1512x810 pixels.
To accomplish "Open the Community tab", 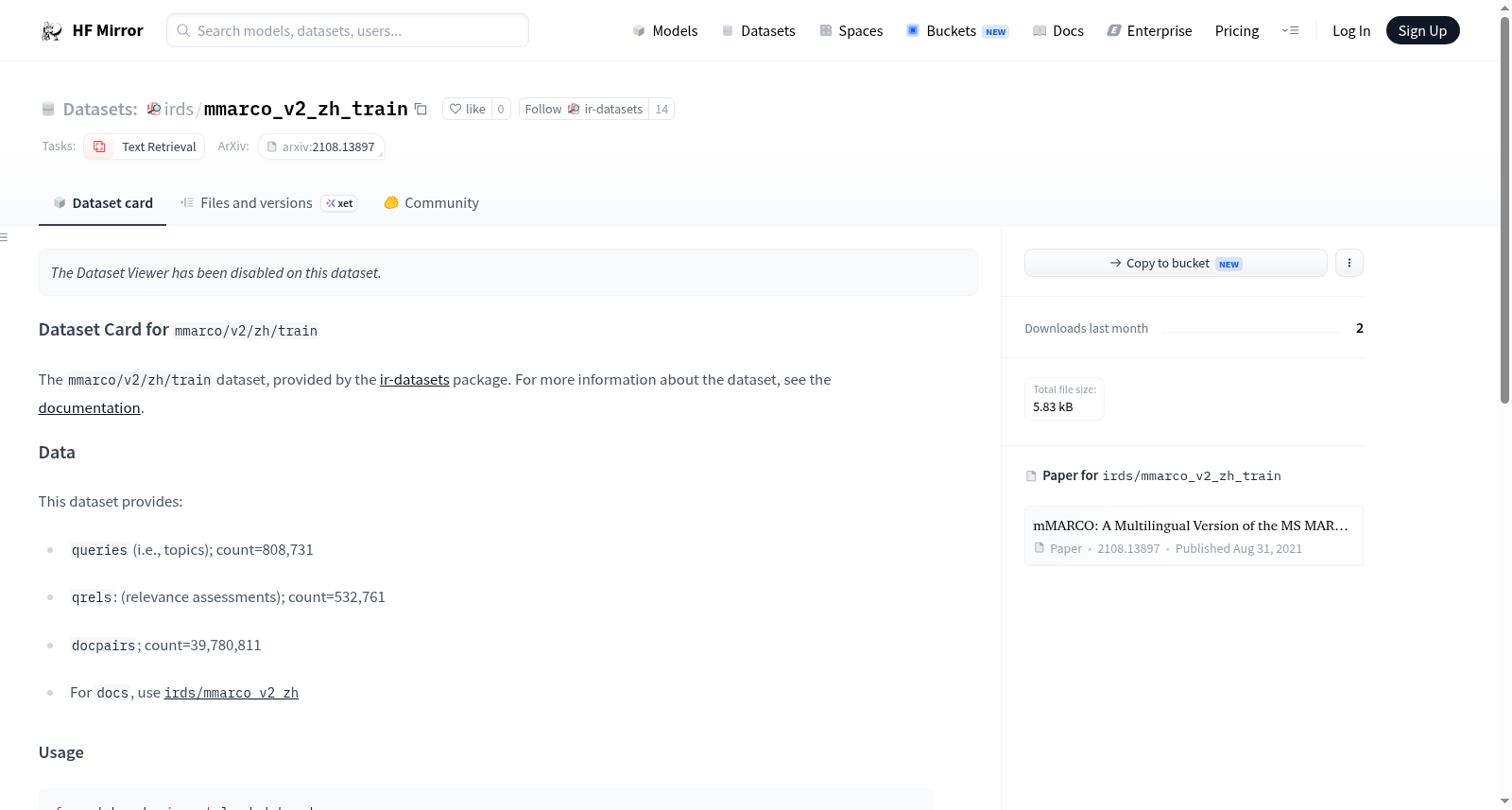I will coord(432,203).
